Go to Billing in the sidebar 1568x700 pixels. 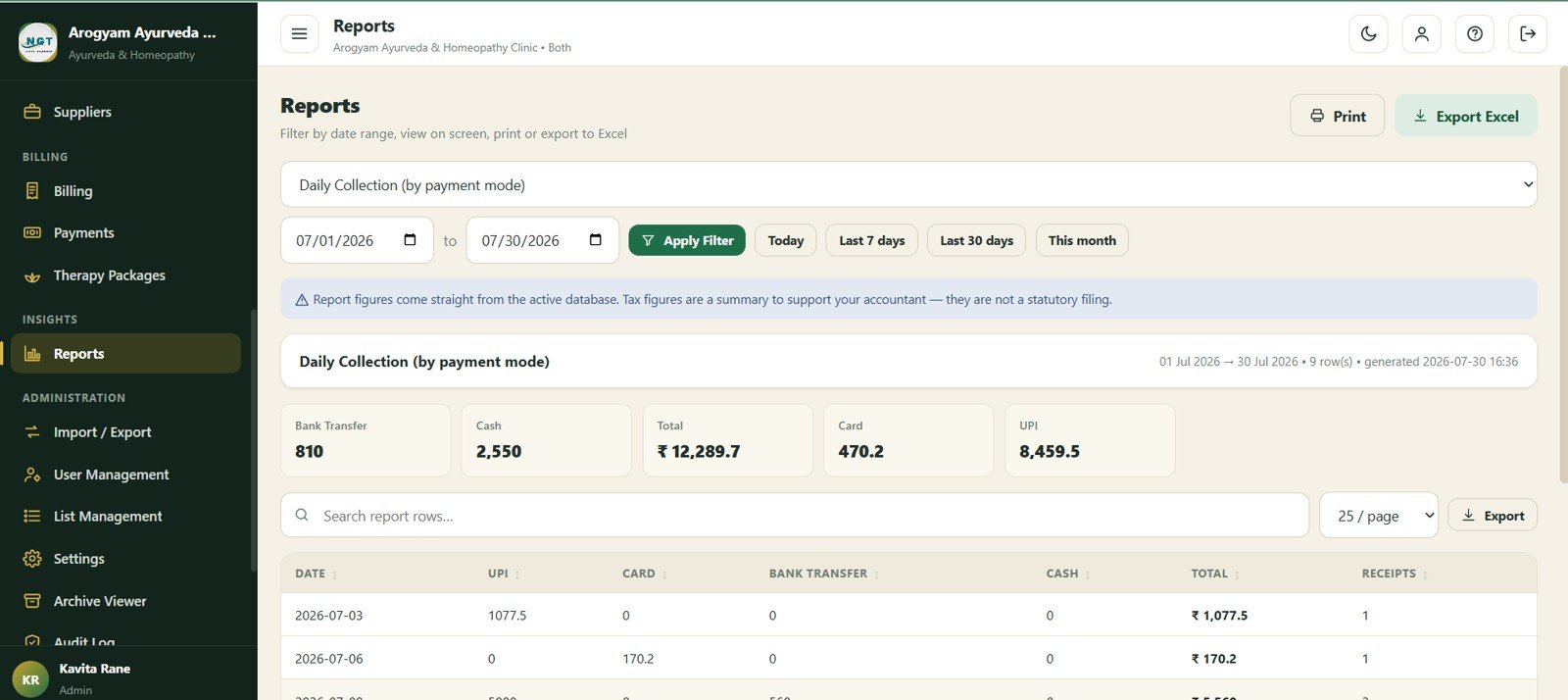[x=125, y=191]
